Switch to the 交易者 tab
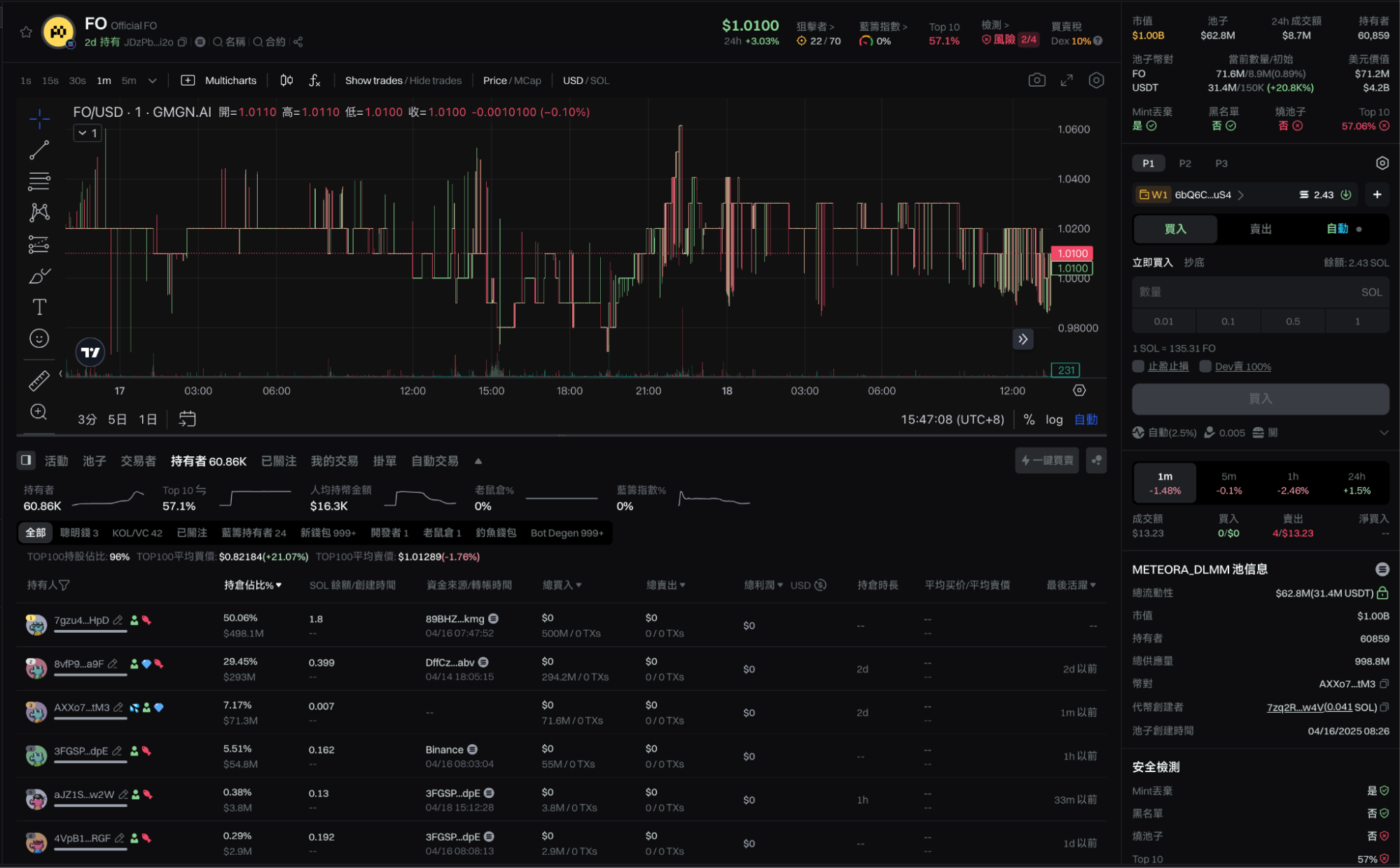The image size is (1400, 868). [x=138, y=461]
